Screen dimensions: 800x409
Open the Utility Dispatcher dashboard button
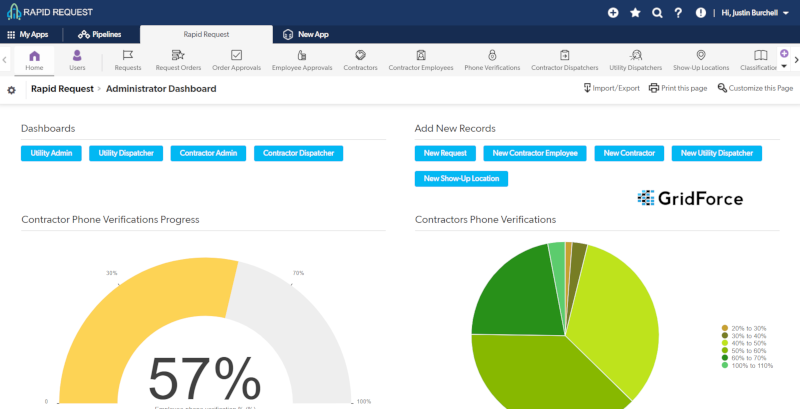[x=126, y=153]
